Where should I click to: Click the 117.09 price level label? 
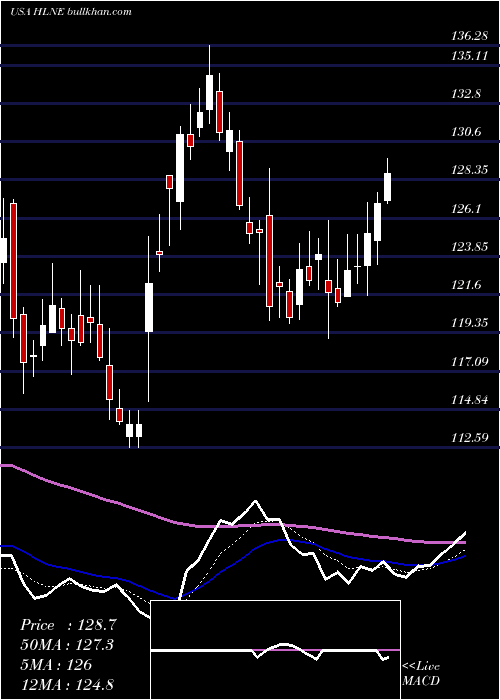[469, 362]
